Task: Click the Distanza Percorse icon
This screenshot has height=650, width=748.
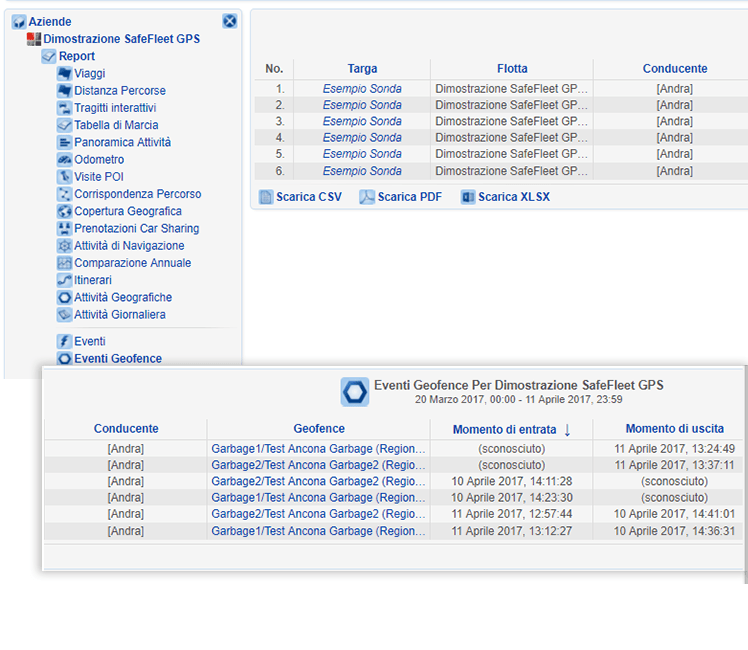Action: [x=64, y=91]
